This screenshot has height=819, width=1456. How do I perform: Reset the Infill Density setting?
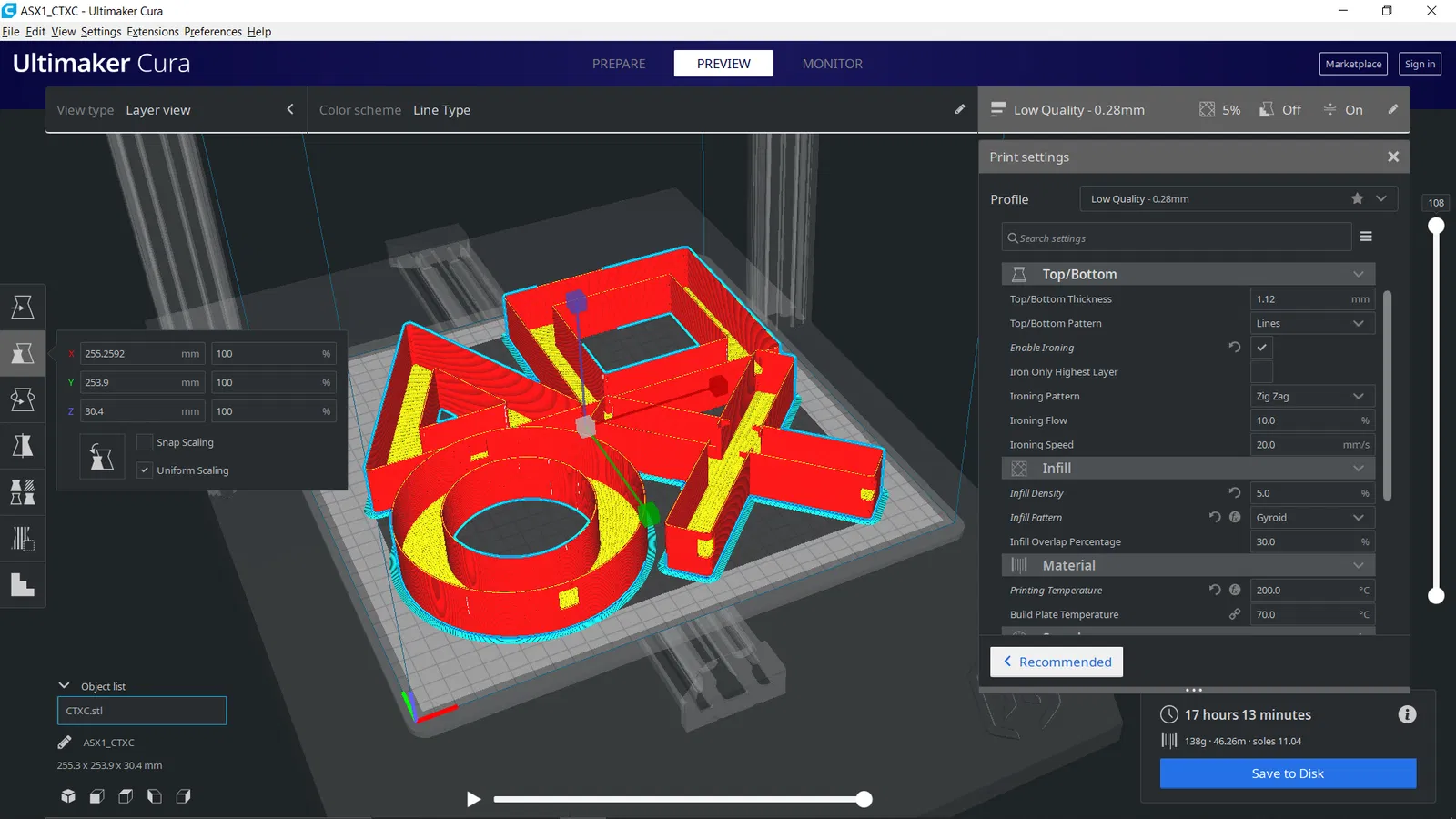pyautogui.click(x=1235, y=492)
